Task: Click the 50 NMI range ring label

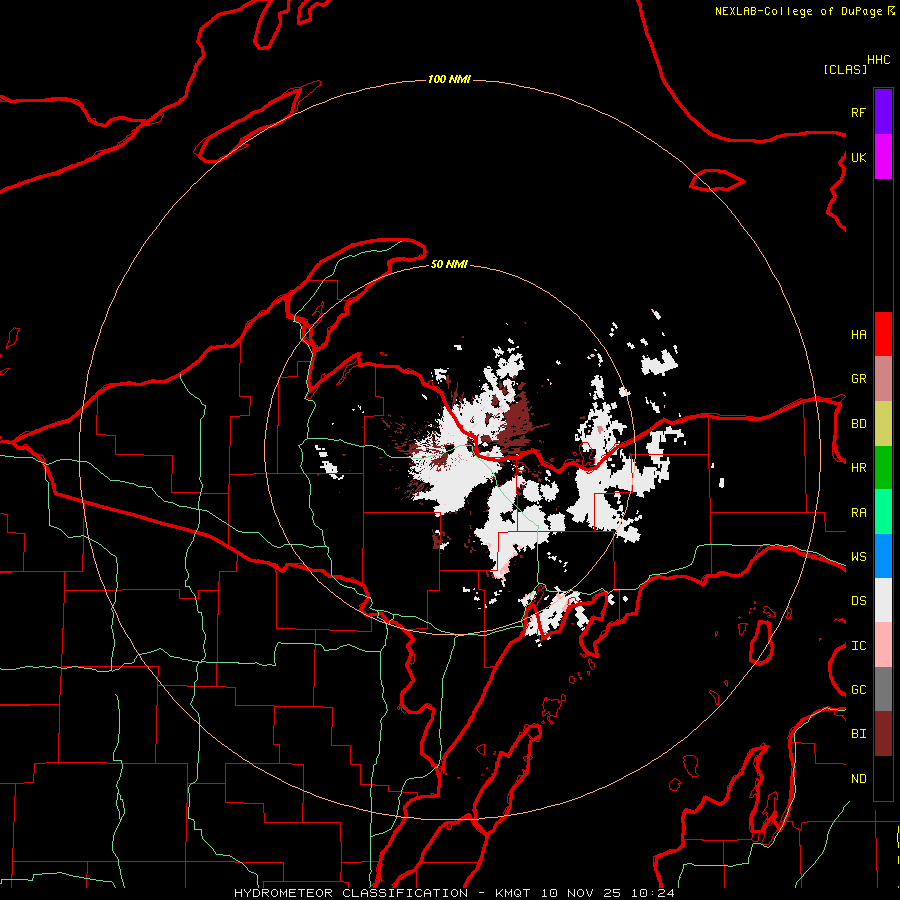Action: [x=449, y=264]
